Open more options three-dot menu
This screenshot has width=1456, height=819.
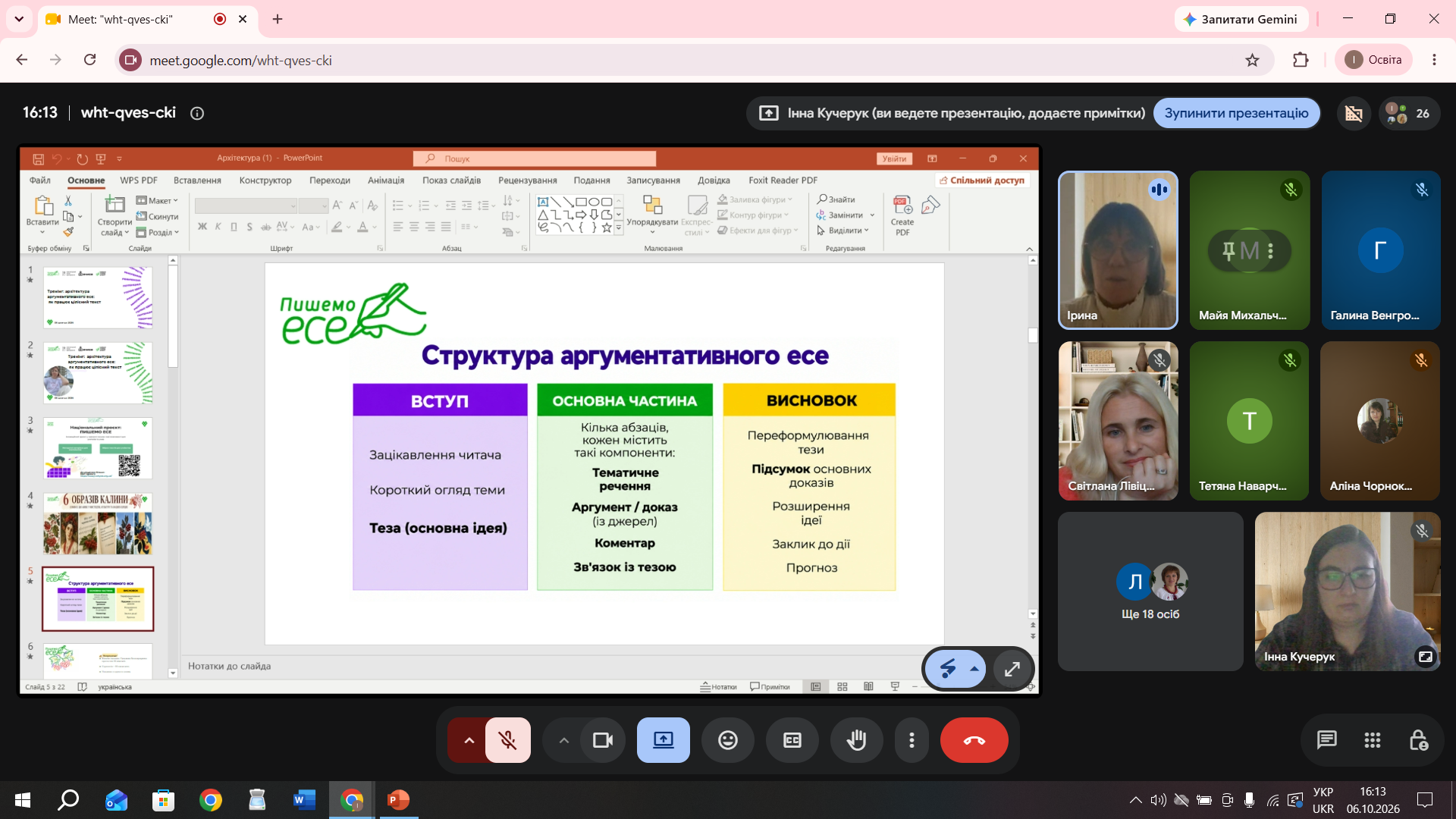coord(912,740)
